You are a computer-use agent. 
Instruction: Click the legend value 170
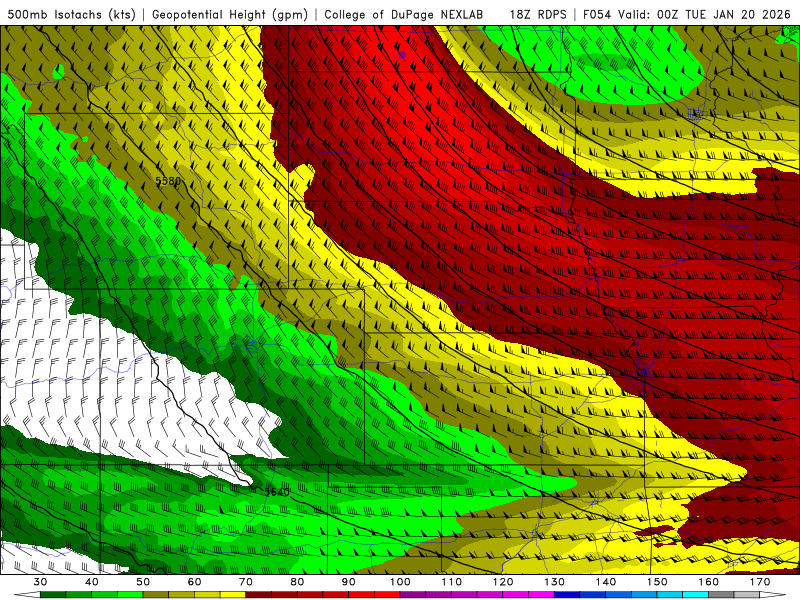click(x=760, y=582)
